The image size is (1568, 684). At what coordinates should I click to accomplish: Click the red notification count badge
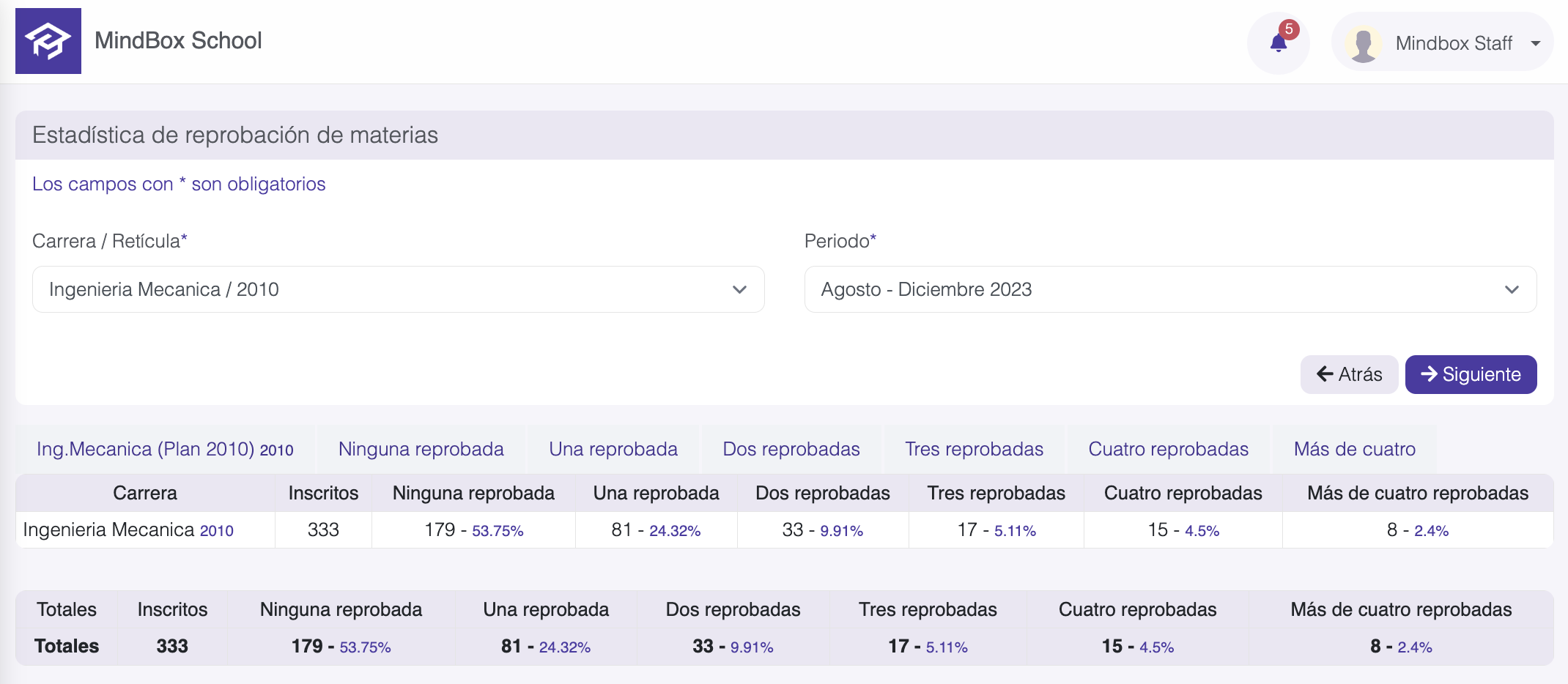1289,29
